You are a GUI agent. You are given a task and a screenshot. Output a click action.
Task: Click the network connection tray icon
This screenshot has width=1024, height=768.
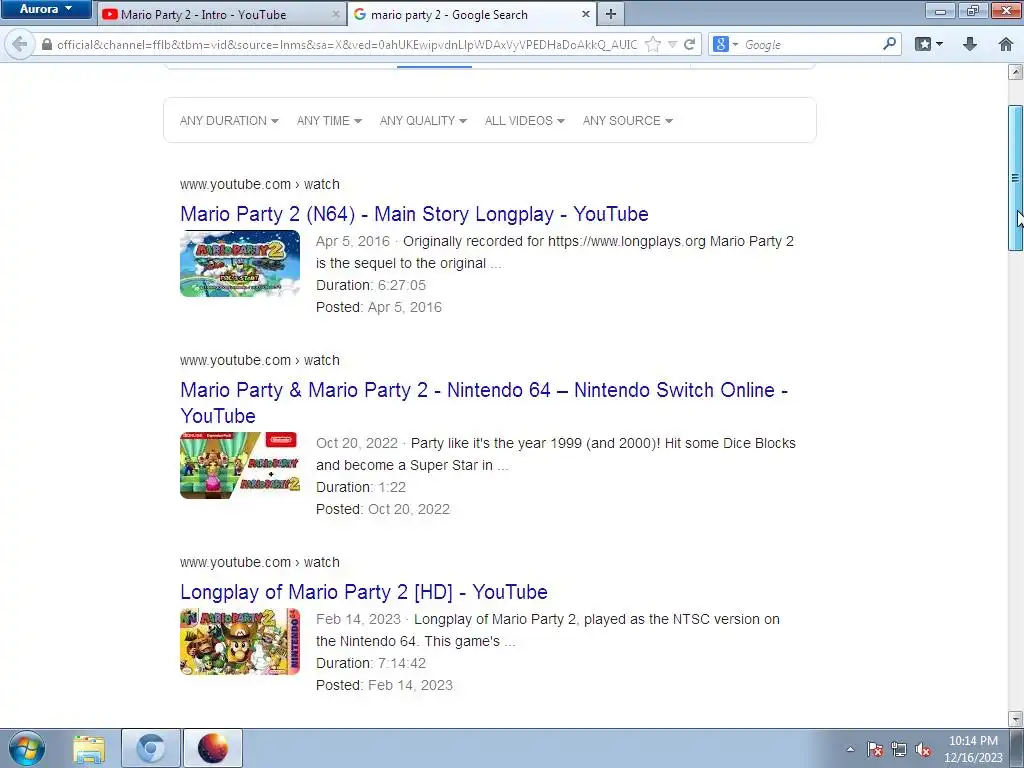tap(899, 749)
